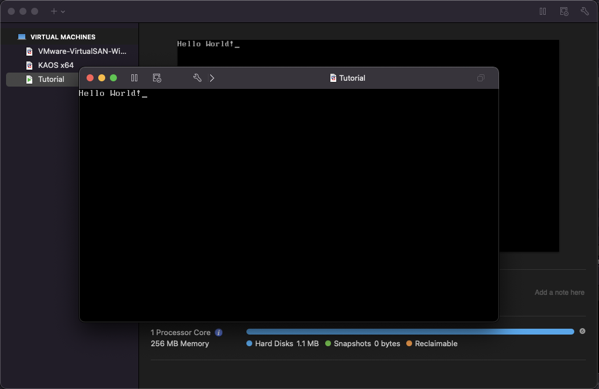Click 256 MB Memory text
Screen dimensions: 599x389
pyautogui.click(x=180, y=344)
